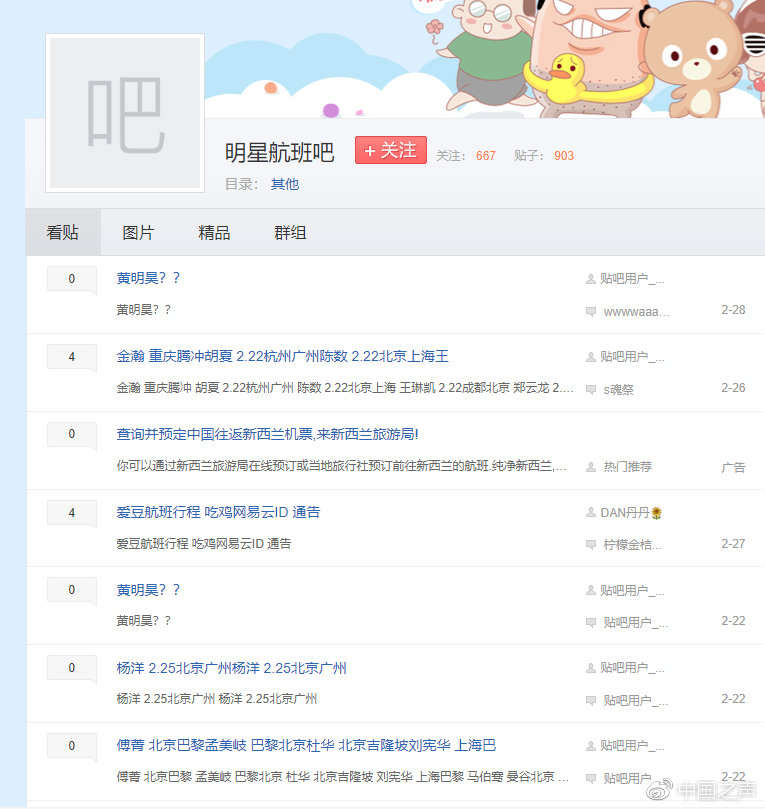This screenshot has height=809, width=765.
Task: Click date 2-28 on first thread
Action: coord(733,310)
